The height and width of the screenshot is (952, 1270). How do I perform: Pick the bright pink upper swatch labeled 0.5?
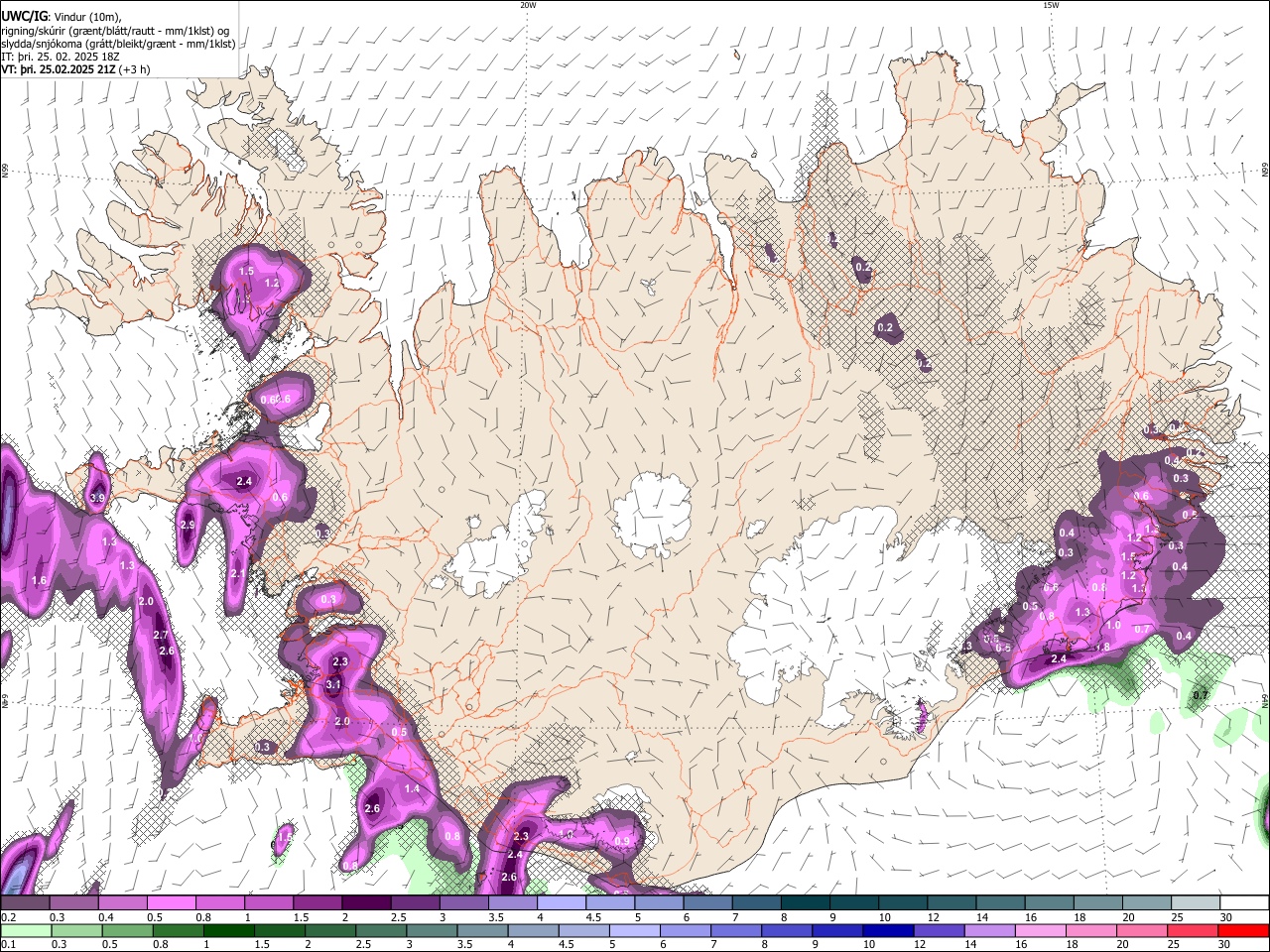click(x=171, y=903)
